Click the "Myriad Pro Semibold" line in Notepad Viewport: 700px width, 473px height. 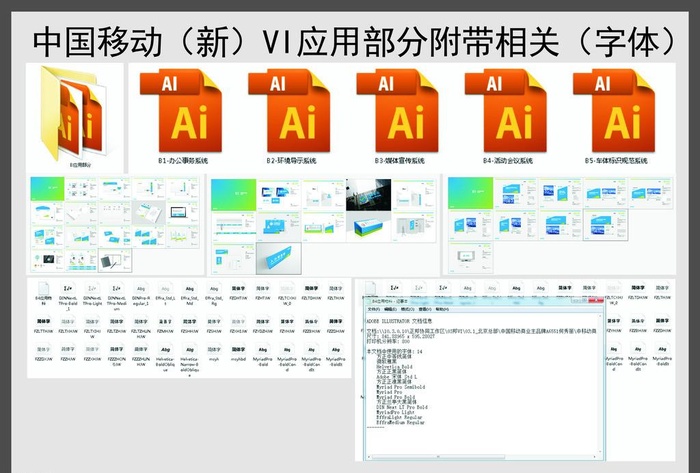[x=400, y=387]
